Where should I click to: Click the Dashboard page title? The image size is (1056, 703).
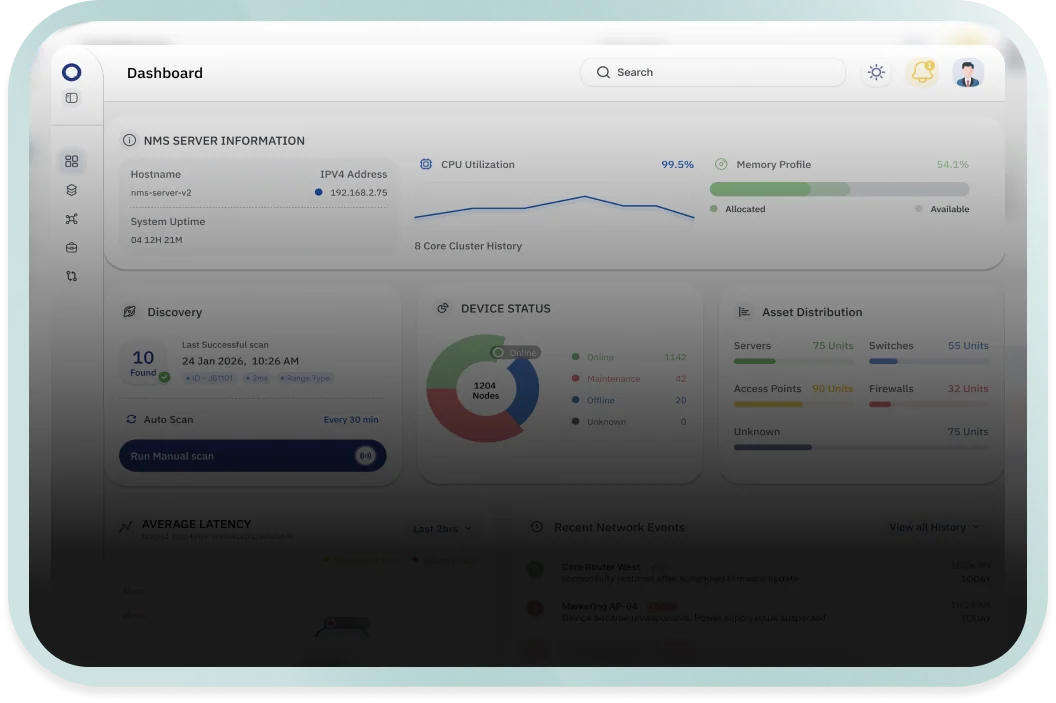coord(165,73)
